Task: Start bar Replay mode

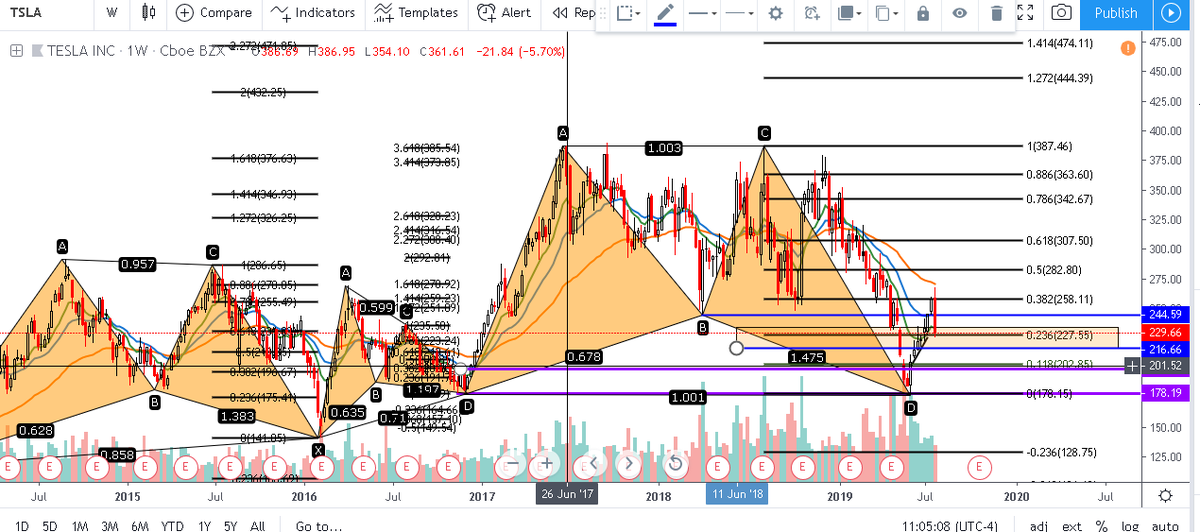Action: coord(574,13)
